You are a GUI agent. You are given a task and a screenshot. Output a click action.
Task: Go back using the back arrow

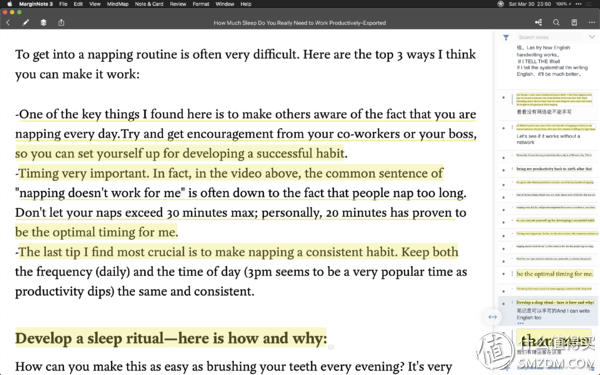[8, 23]
